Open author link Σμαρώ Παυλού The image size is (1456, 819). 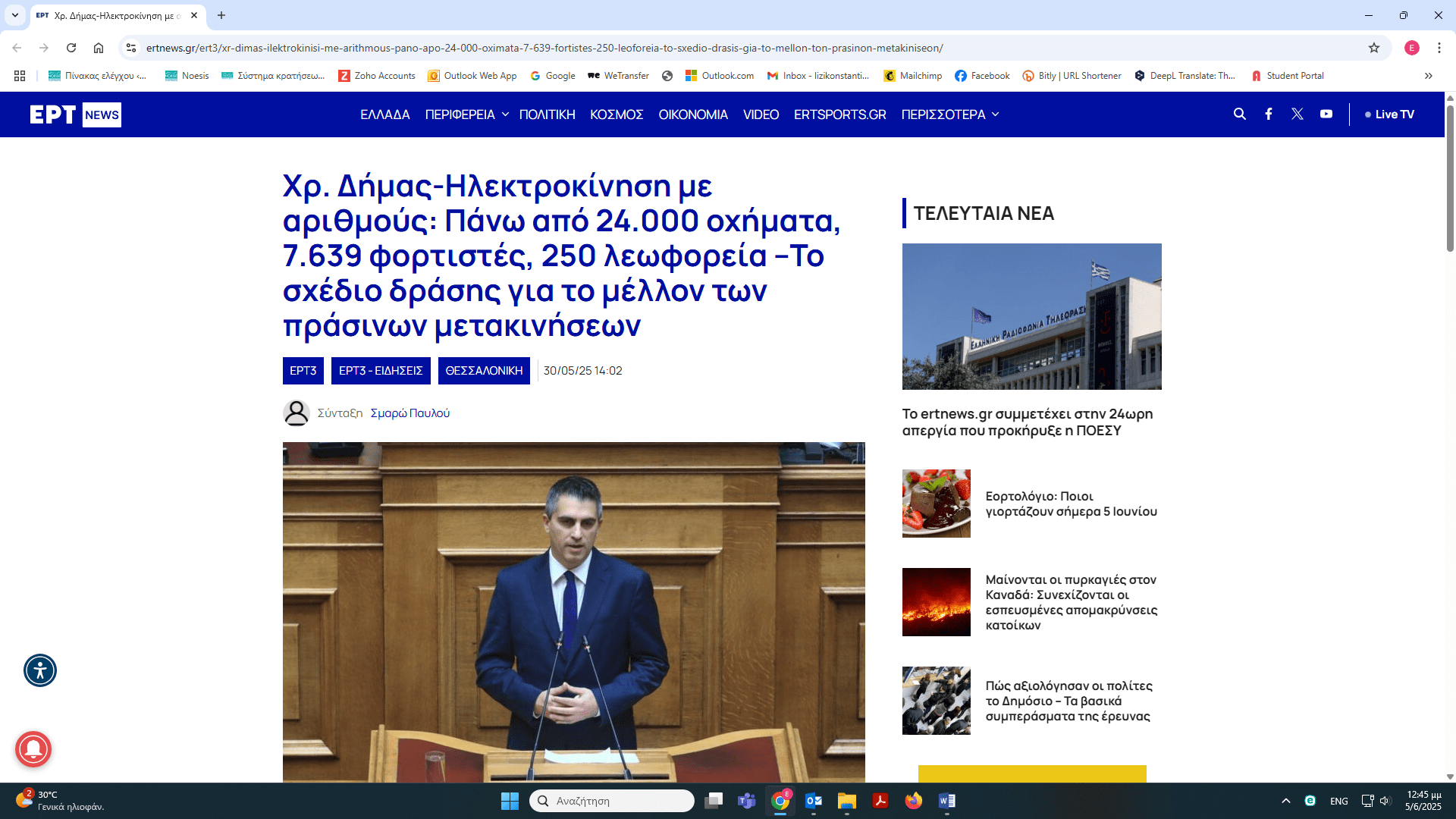click(409, 413)
